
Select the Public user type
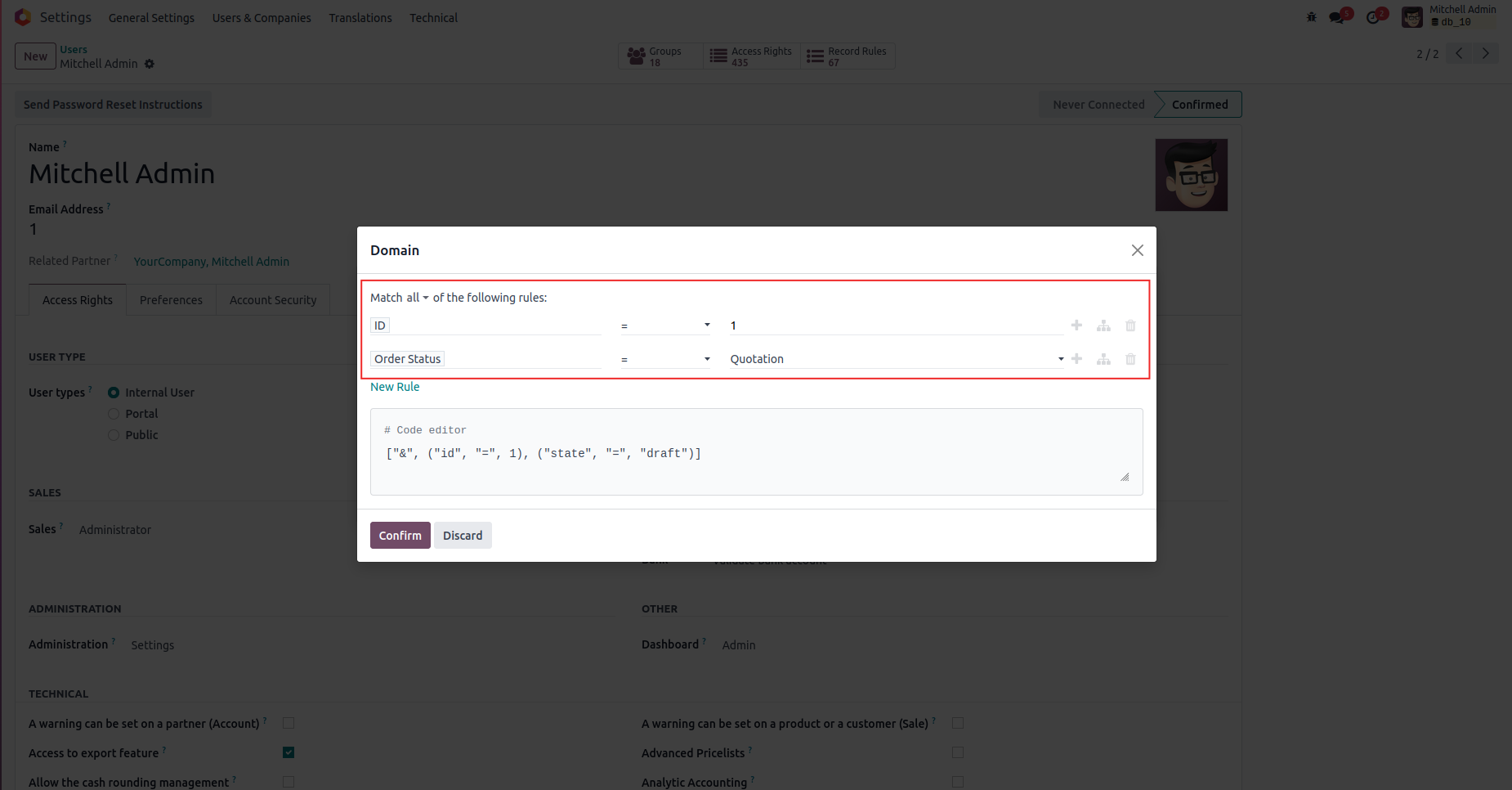point(114,435)
